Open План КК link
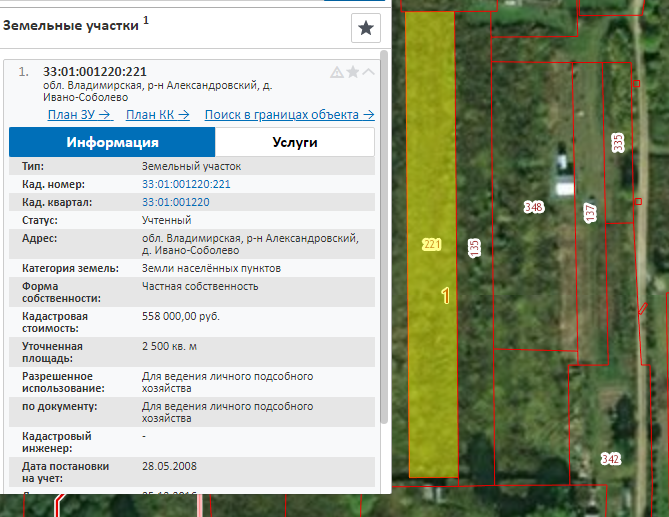669x517 pixels. (158, 115)
